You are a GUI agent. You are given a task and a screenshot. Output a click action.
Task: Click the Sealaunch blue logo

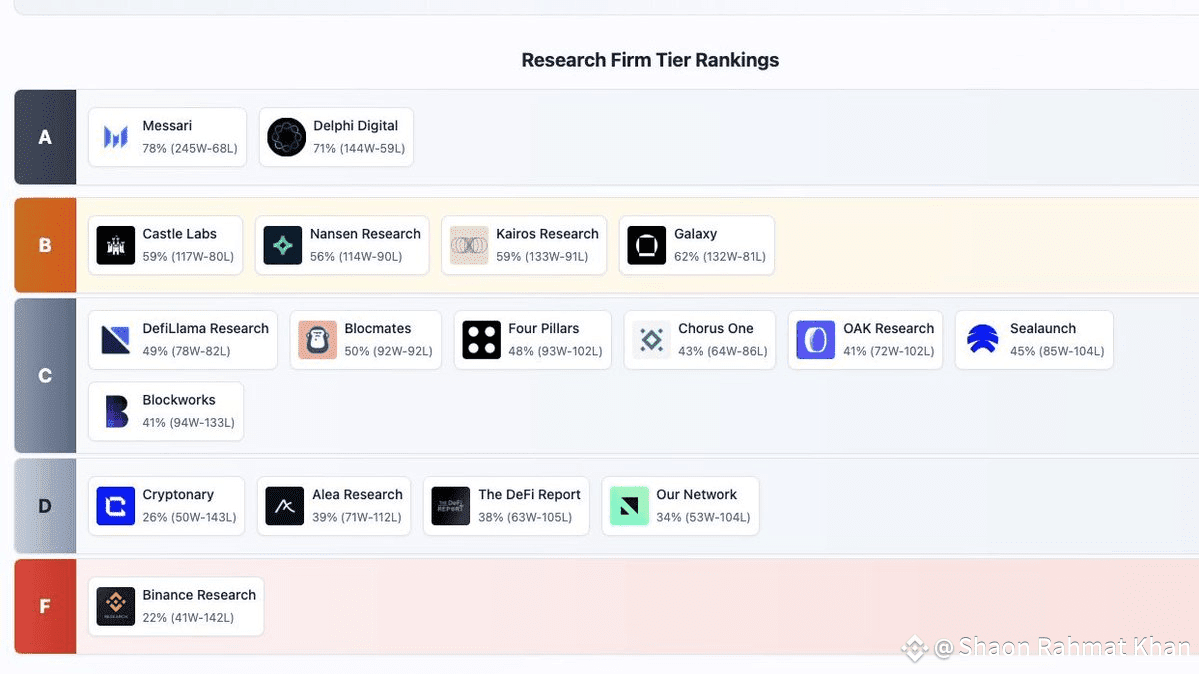[x=983, y=340]
